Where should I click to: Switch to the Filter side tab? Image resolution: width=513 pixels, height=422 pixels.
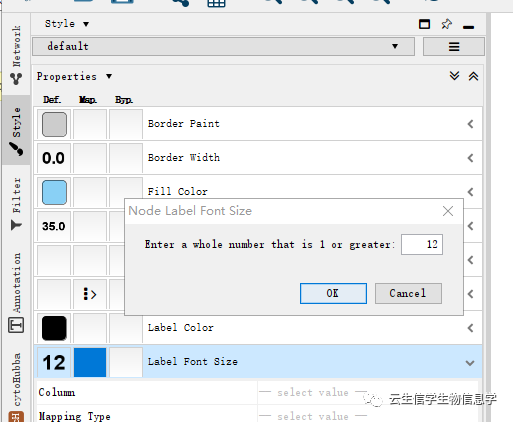16,203
